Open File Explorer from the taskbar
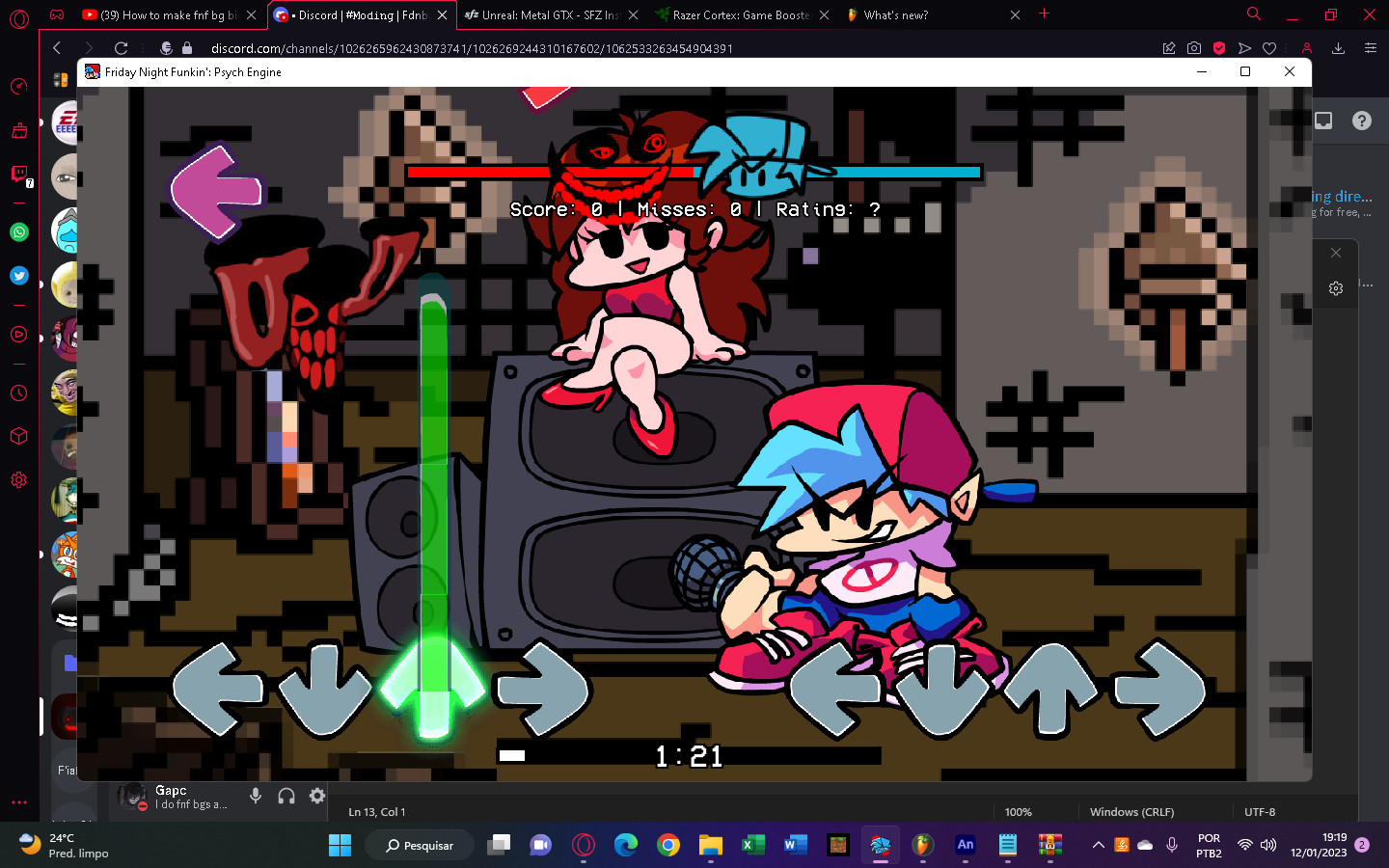The width and height of the screenshot is (1389, 868). tap(711, 845)
